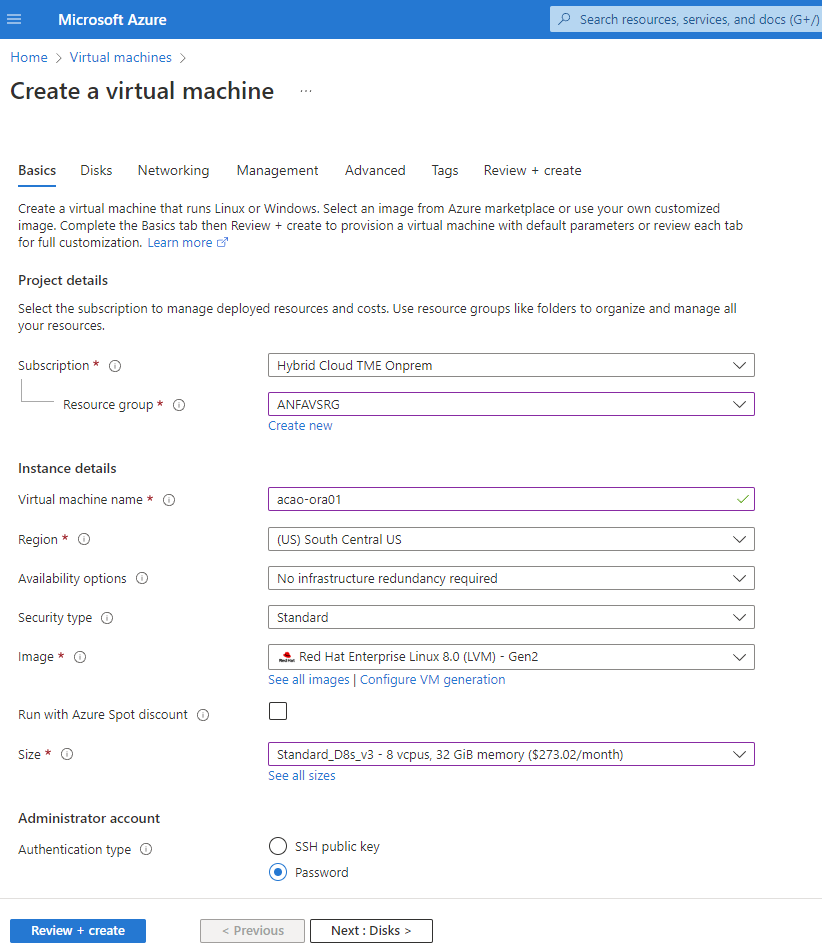Viewport: 822px width, 947px height.
Task: Open the Image selection dropdown
Action: click(x=510, y=657)
